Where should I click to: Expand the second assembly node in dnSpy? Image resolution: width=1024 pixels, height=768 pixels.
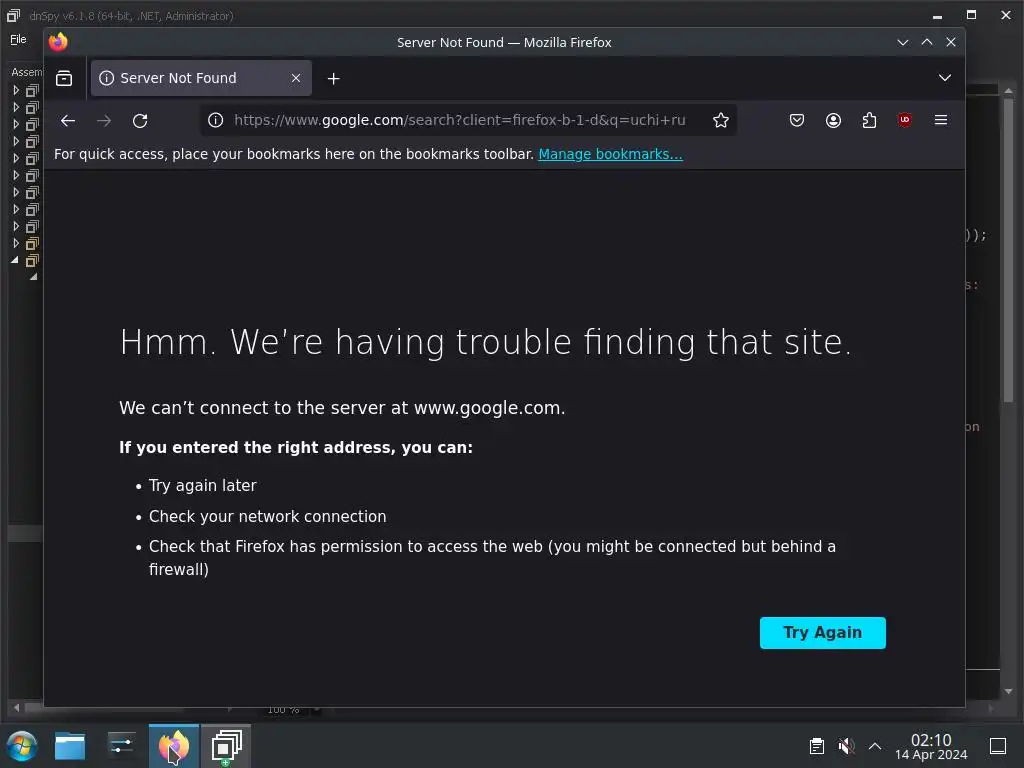coord(16,107)
